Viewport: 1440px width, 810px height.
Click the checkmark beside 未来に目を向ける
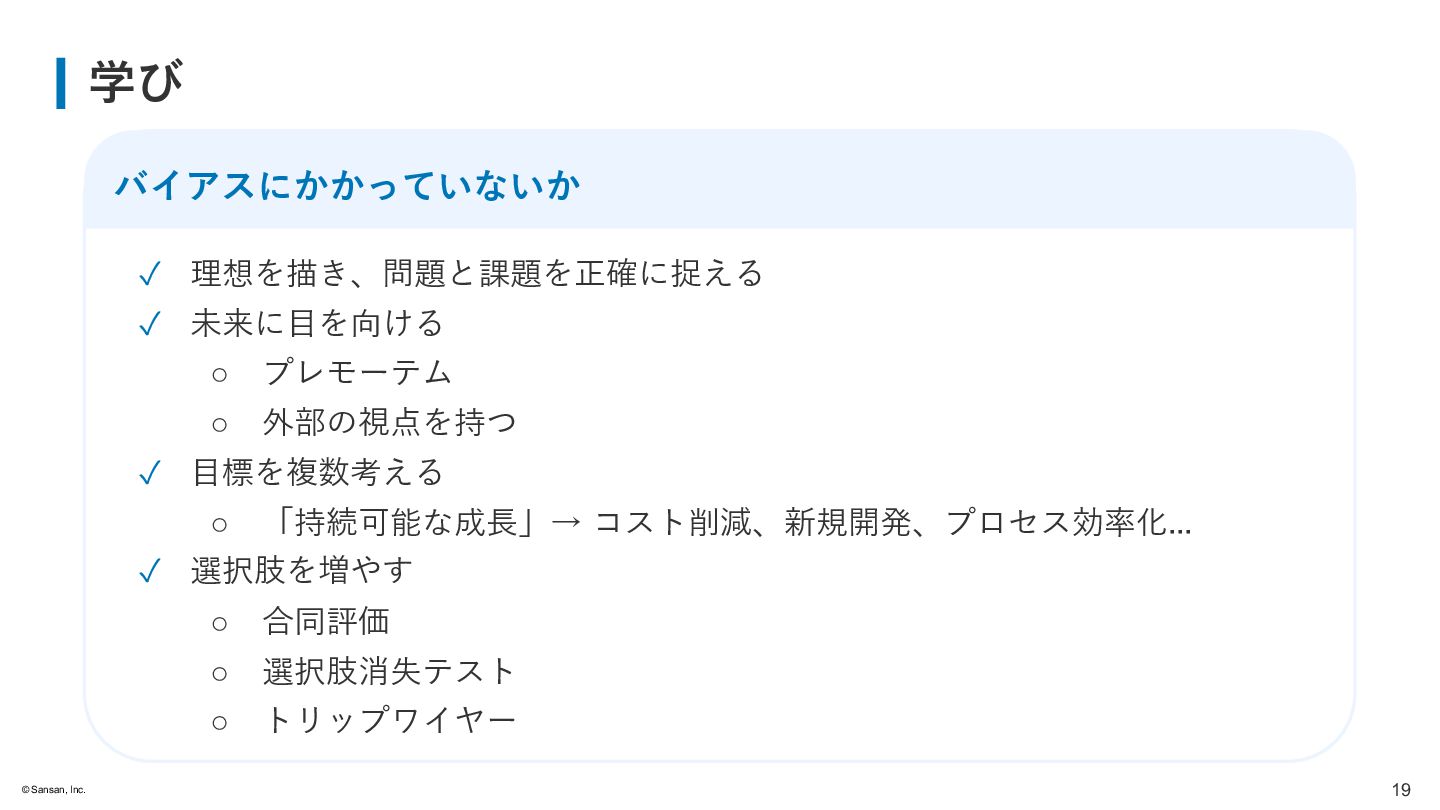click(x=149, y=324)
